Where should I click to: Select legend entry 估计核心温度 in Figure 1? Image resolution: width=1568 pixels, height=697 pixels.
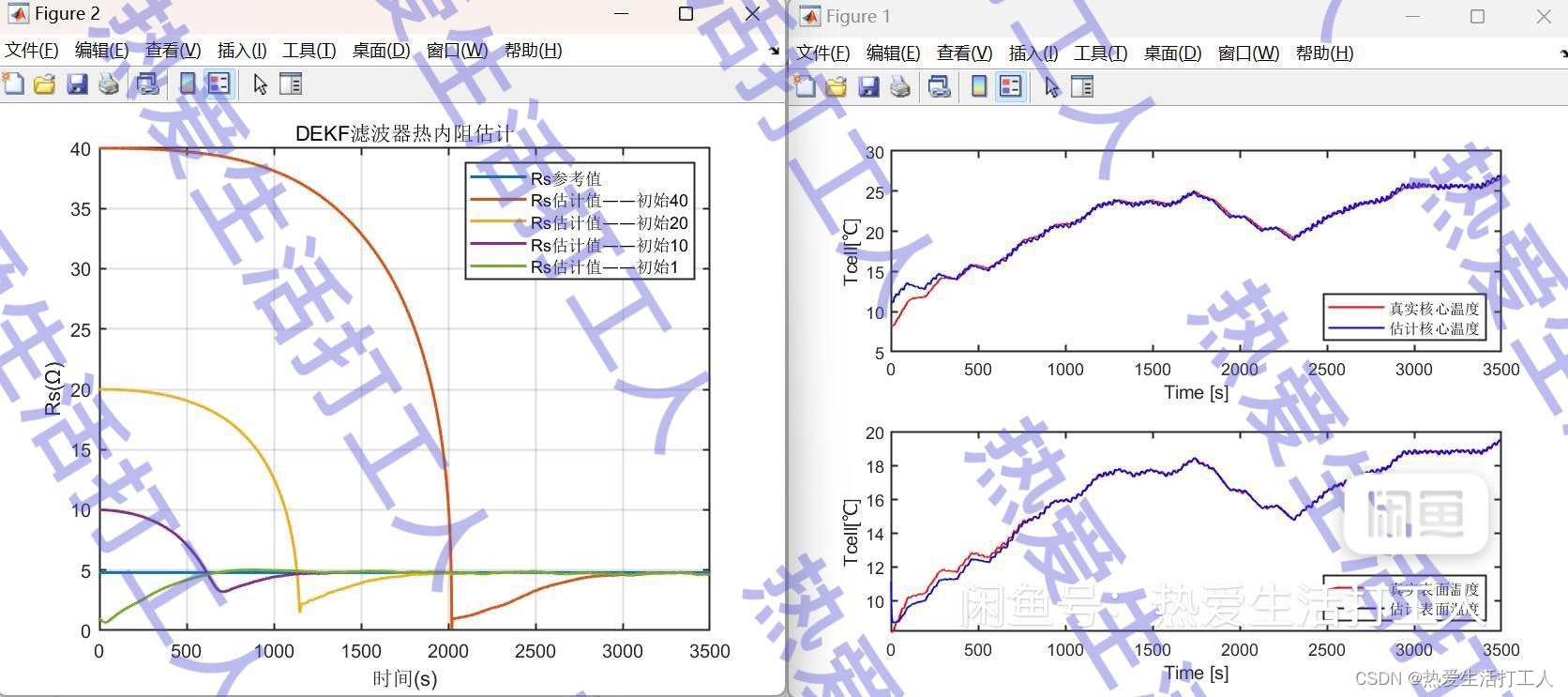click(x=1434, y=328)
